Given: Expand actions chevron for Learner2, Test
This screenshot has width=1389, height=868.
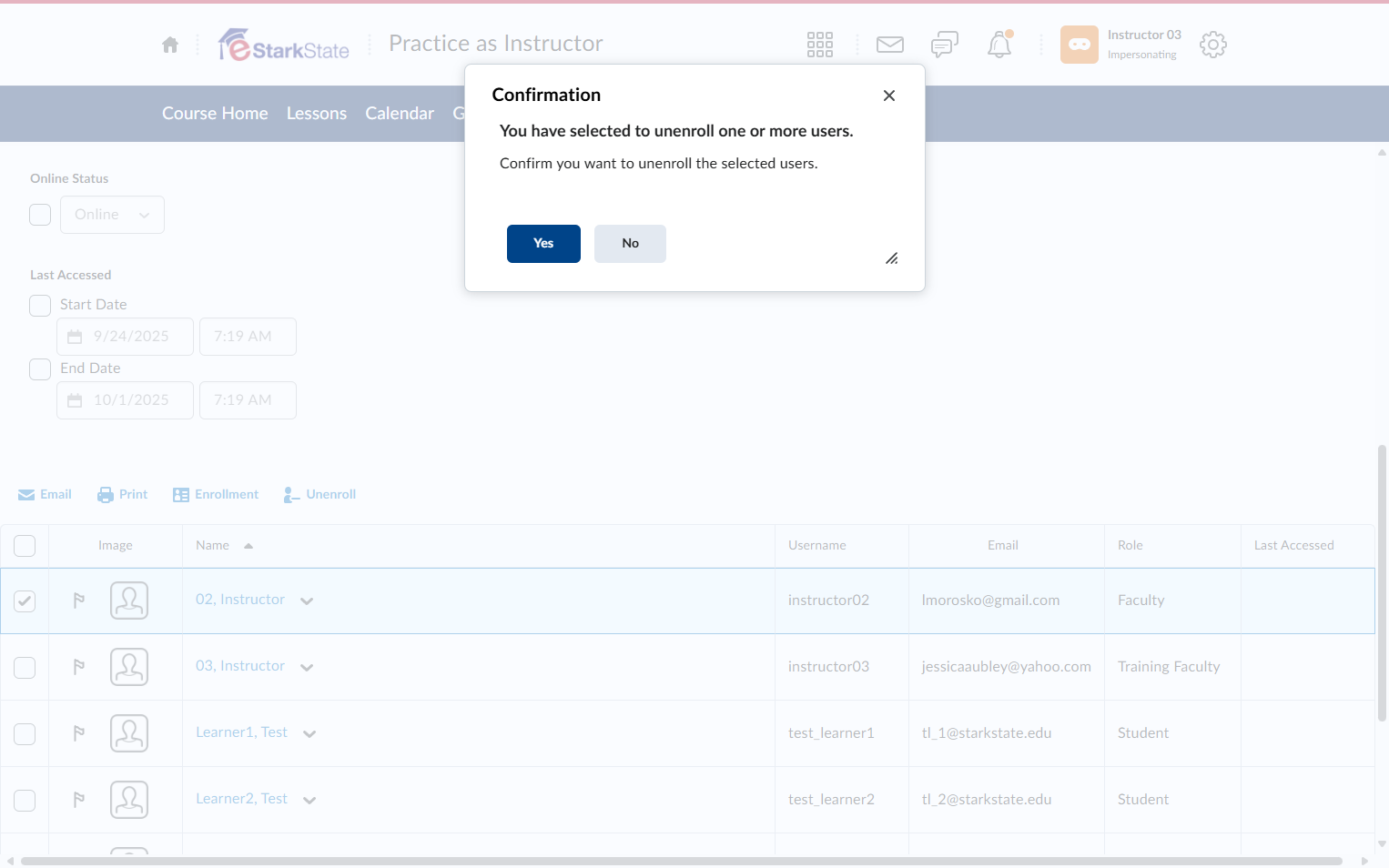Looking at the screenshot, I should point(309,800).
